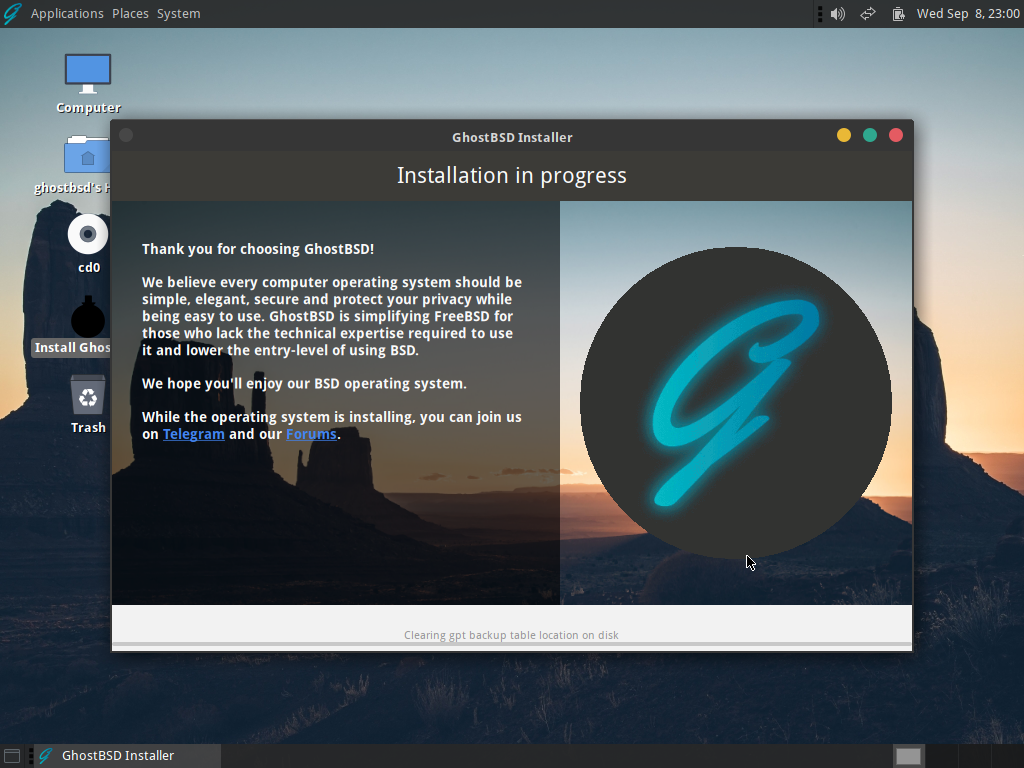The image size is (1024, 768).
Task: Open the Places menu
Action: click(x=130, y=14)
